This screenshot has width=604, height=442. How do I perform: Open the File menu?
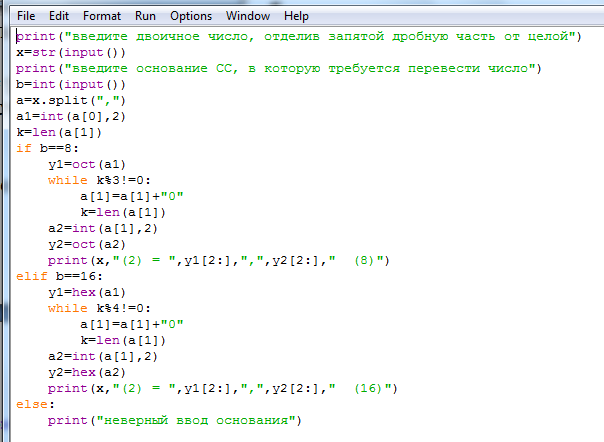[x=27, y=17]
